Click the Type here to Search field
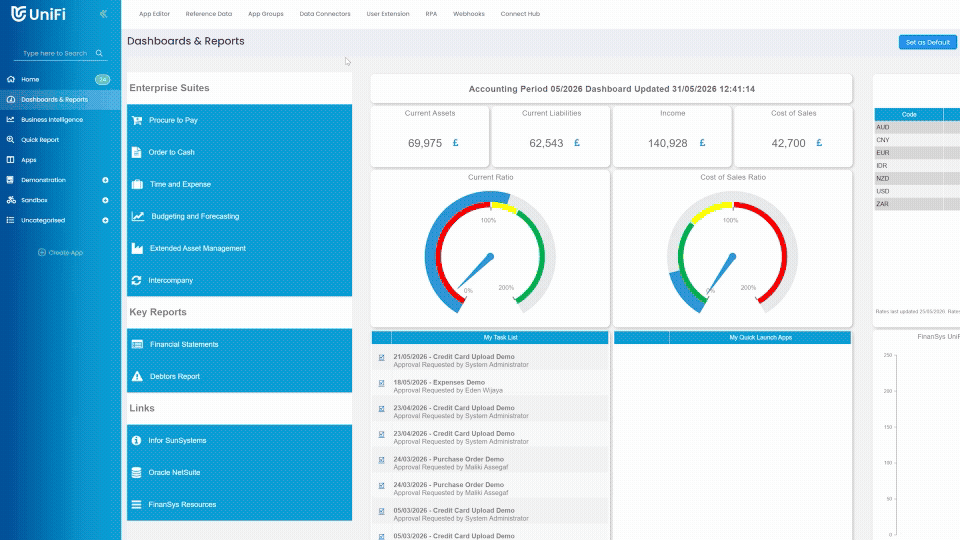This screenshot has width=960, height=540. [x=55, y=53]
